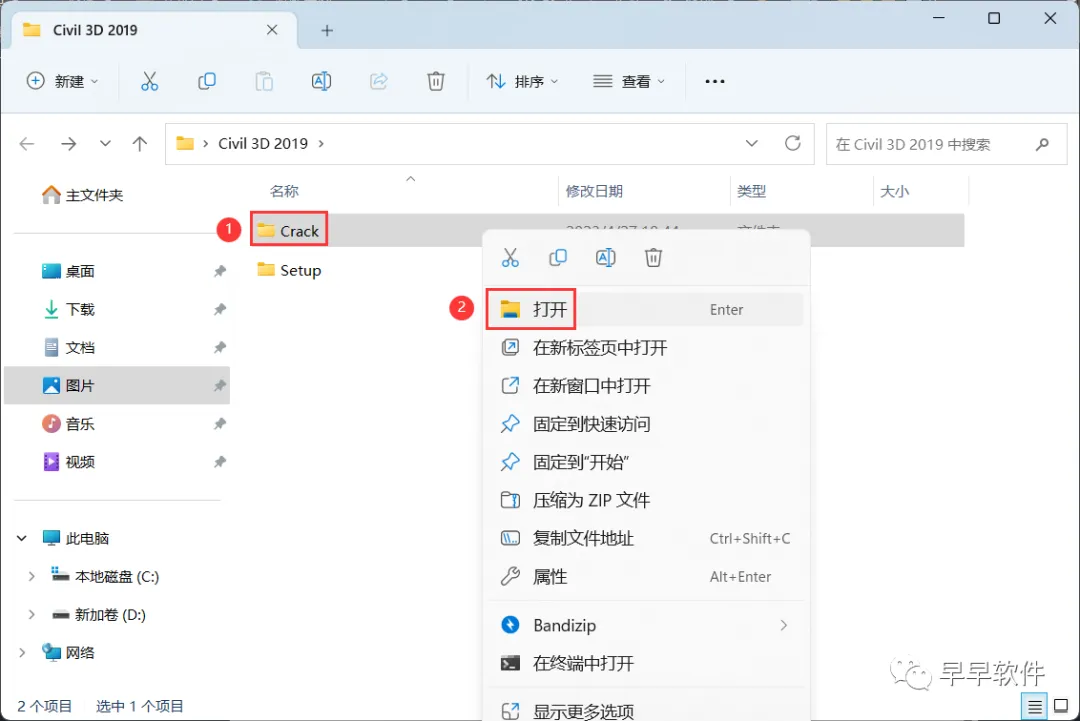Image resolution: width=1080 pixels, height=721 pixels.
Task: Click the search magnifier icon
Action: [x=1042, y=144]
